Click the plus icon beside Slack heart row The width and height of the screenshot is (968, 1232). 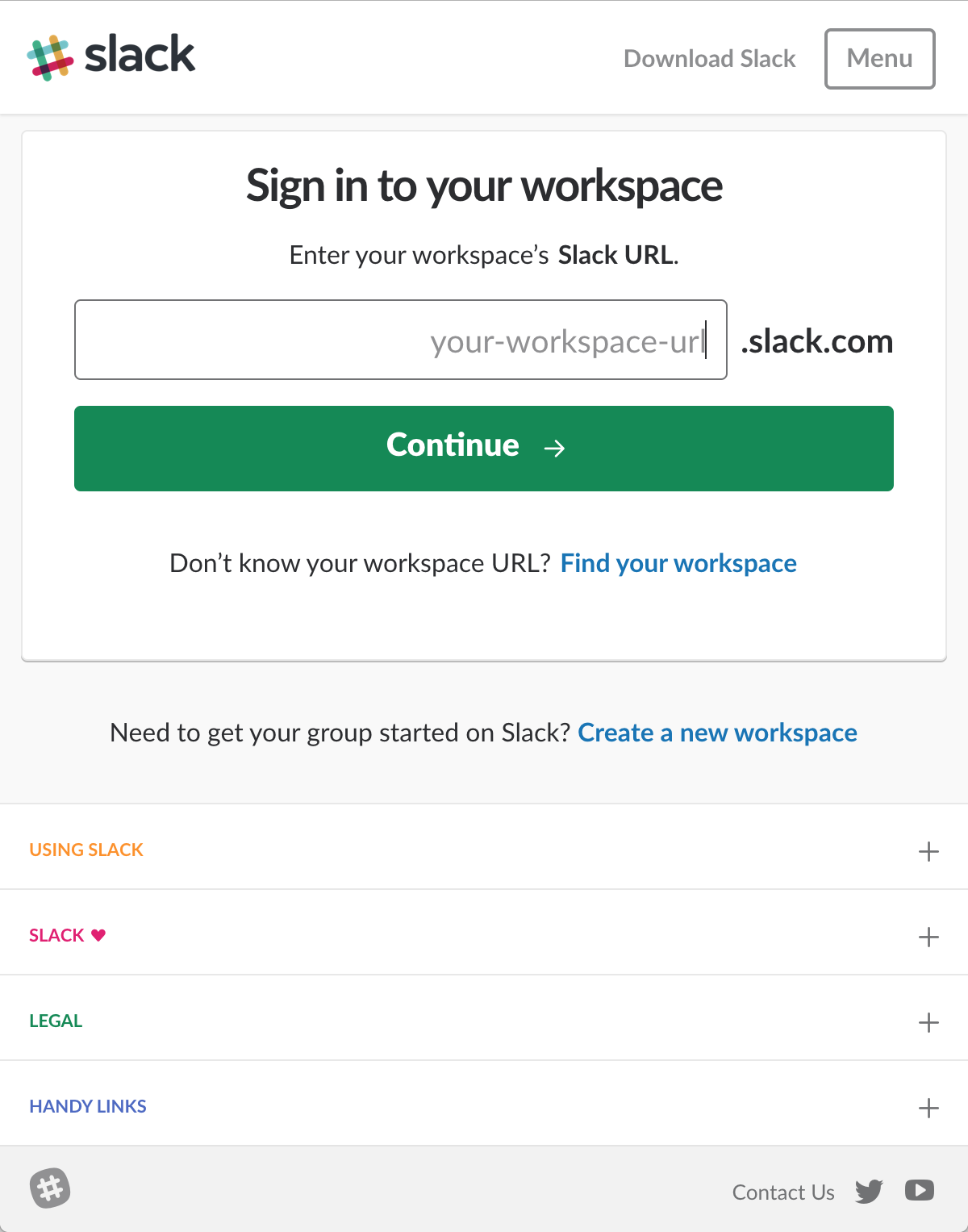tap(928, 937)
